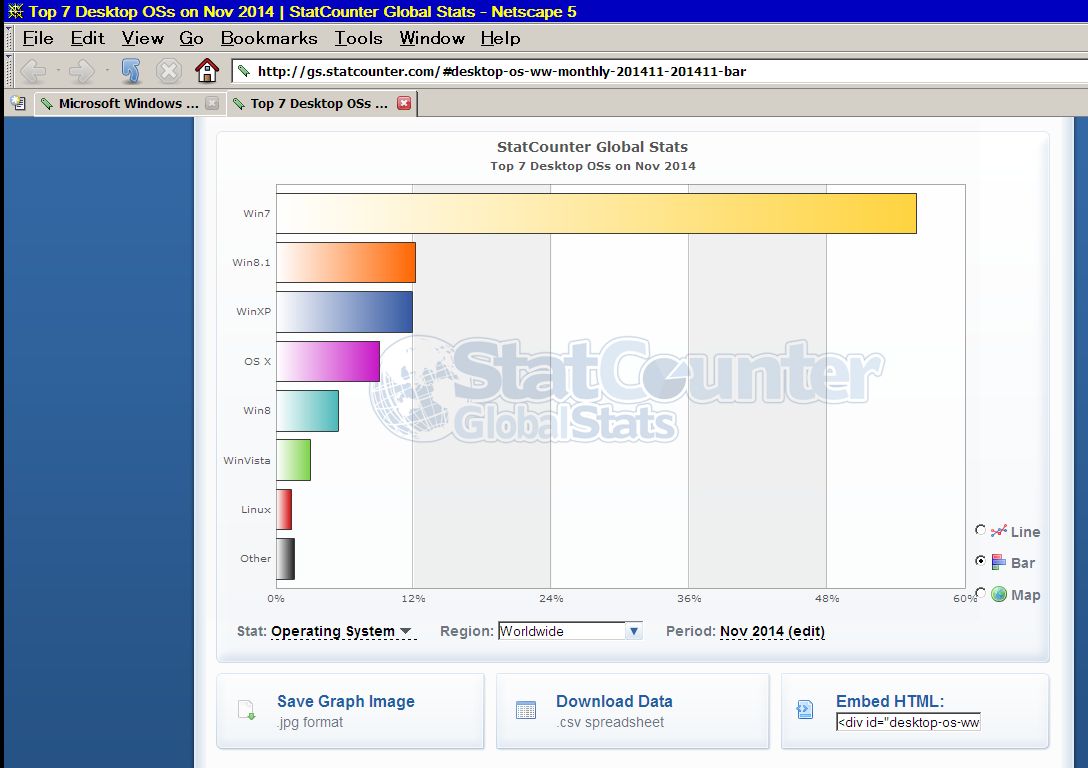Close the Microsoft Windows tab
Image resolution: width=1088 pixels, height=768 pixels.
point(212,103)
